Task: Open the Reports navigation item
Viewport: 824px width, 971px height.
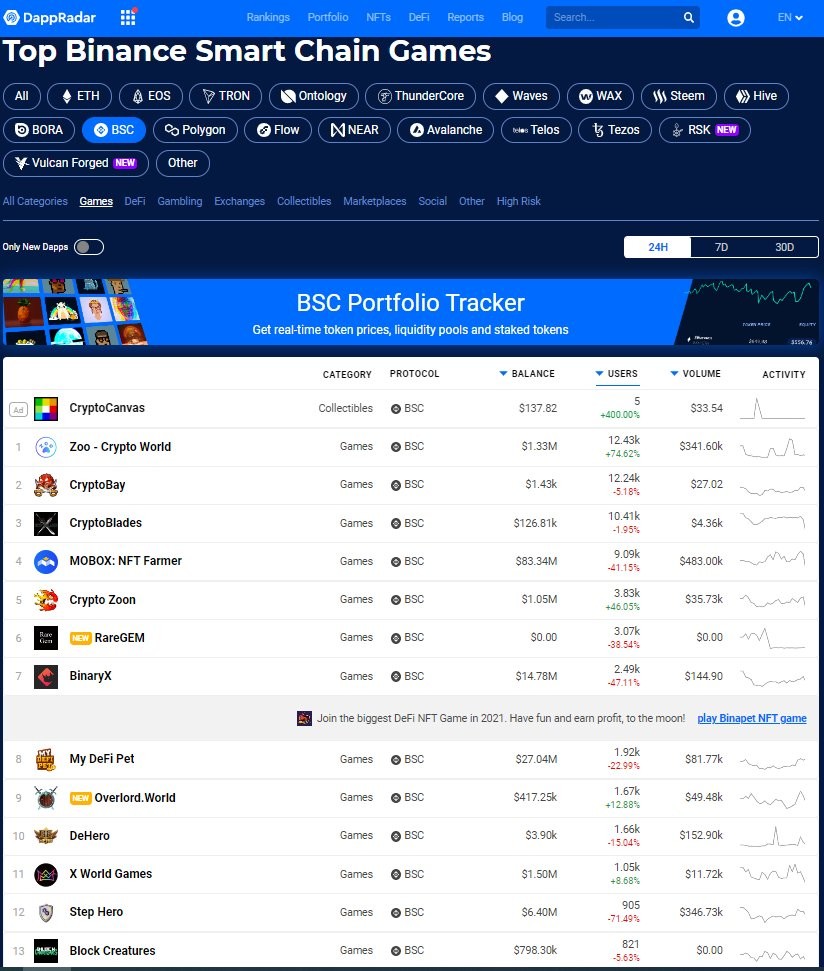Action: pos(466,17)
